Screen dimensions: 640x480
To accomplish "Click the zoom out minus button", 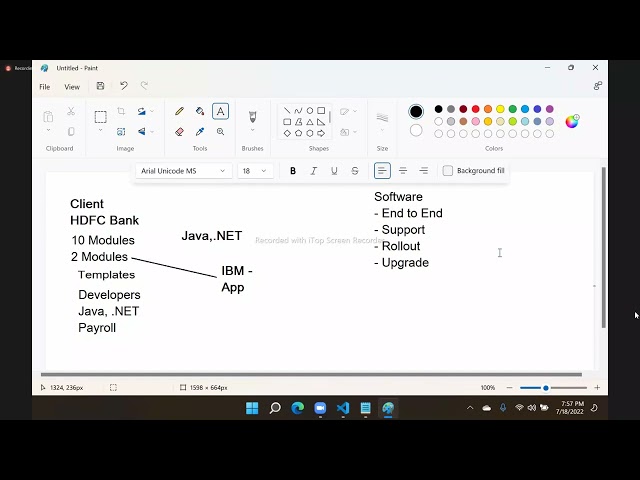I will [x=509, y=388].
